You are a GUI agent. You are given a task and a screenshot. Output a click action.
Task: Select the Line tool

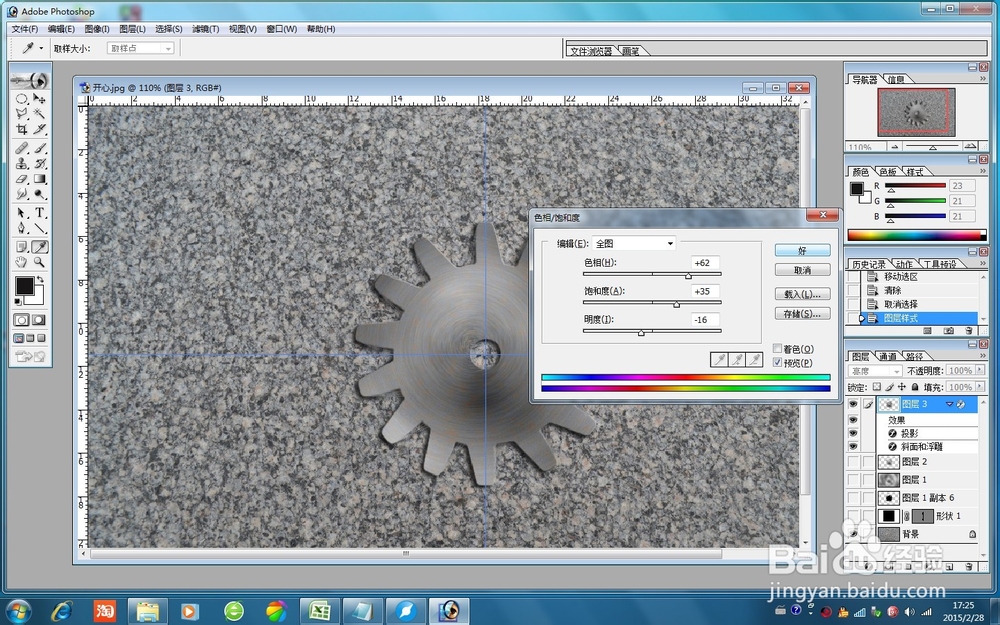40,228
